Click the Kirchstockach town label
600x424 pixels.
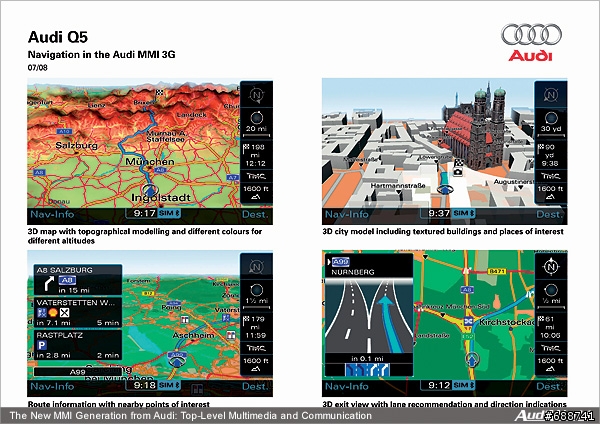click(x=507, y=322)
